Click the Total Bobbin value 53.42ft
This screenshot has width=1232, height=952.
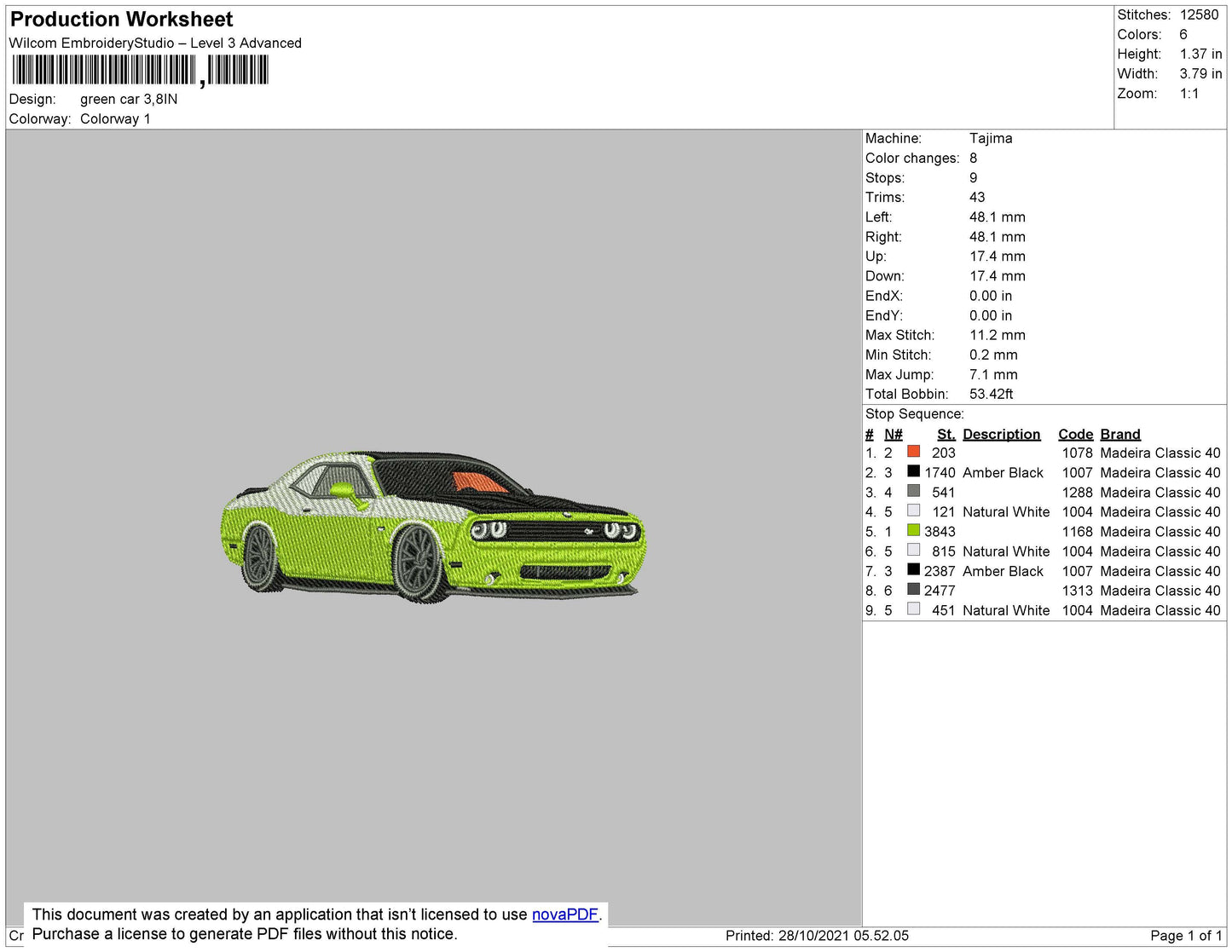pos(992,394)
